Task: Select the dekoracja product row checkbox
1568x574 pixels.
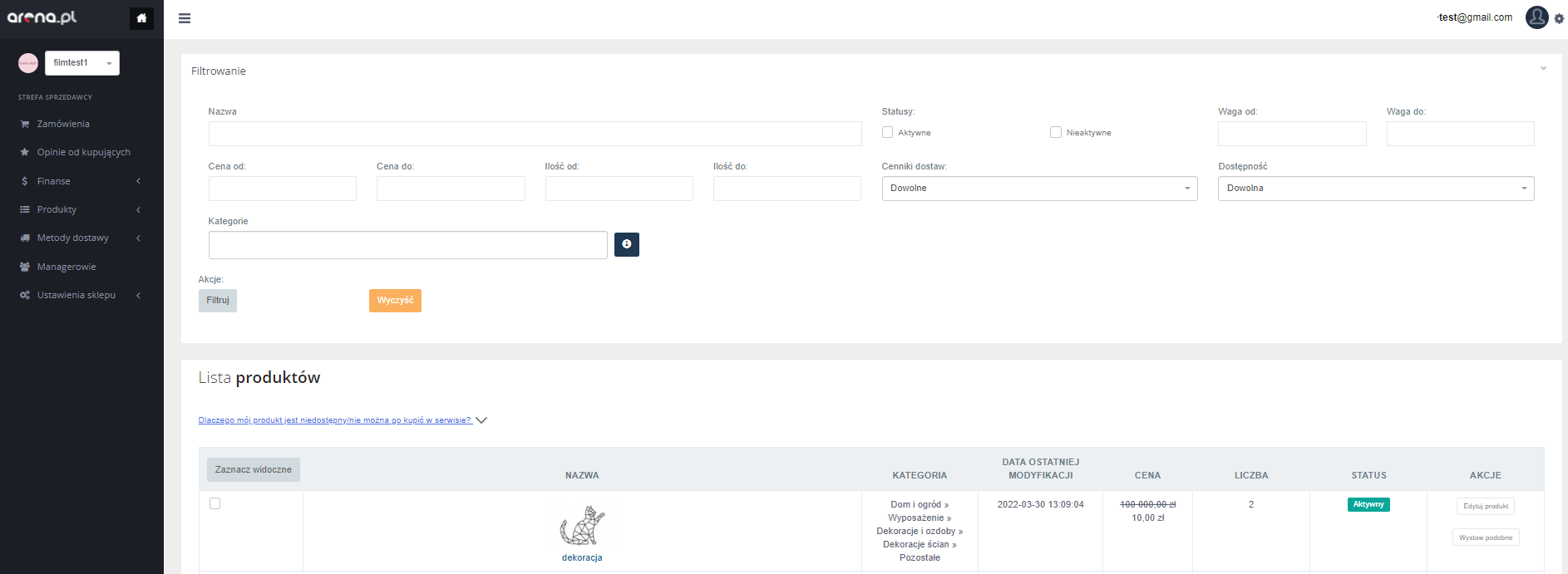Action: tap(214, 503)
